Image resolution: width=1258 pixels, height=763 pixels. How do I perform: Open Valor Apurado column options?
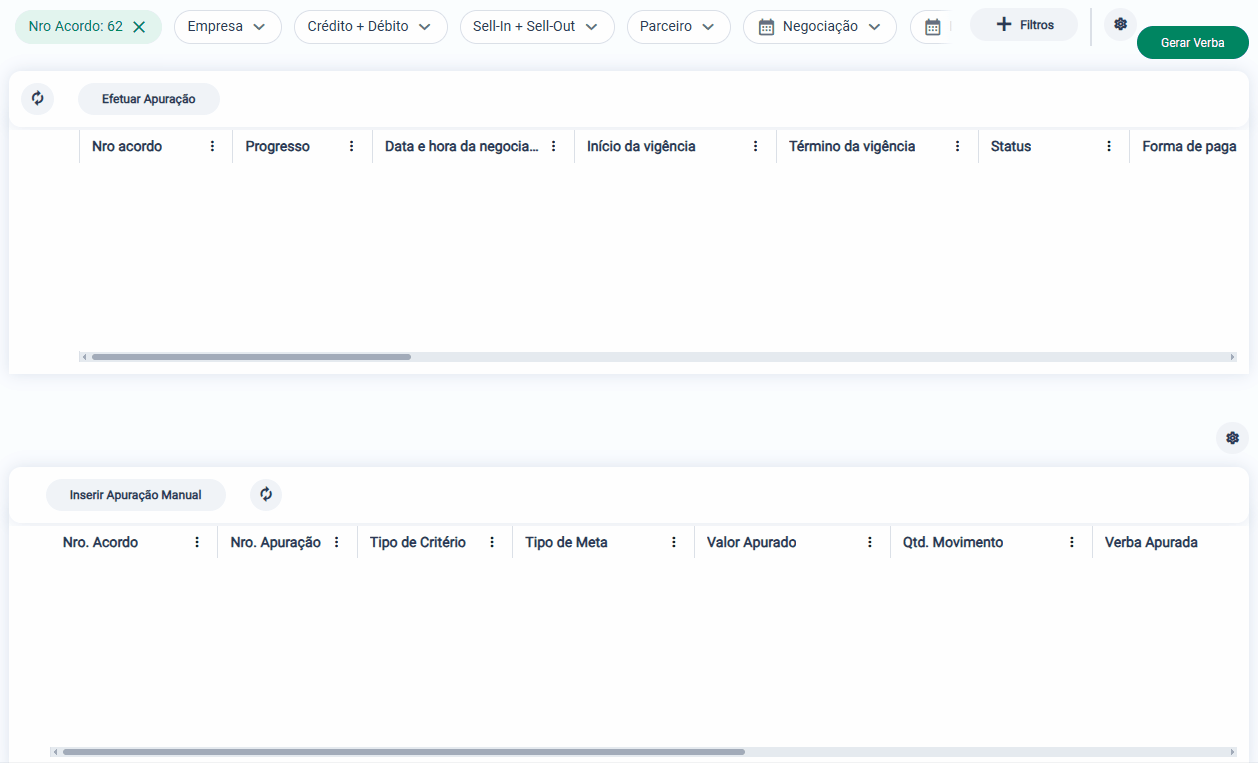pyautogui.click(x=869, y=542)
